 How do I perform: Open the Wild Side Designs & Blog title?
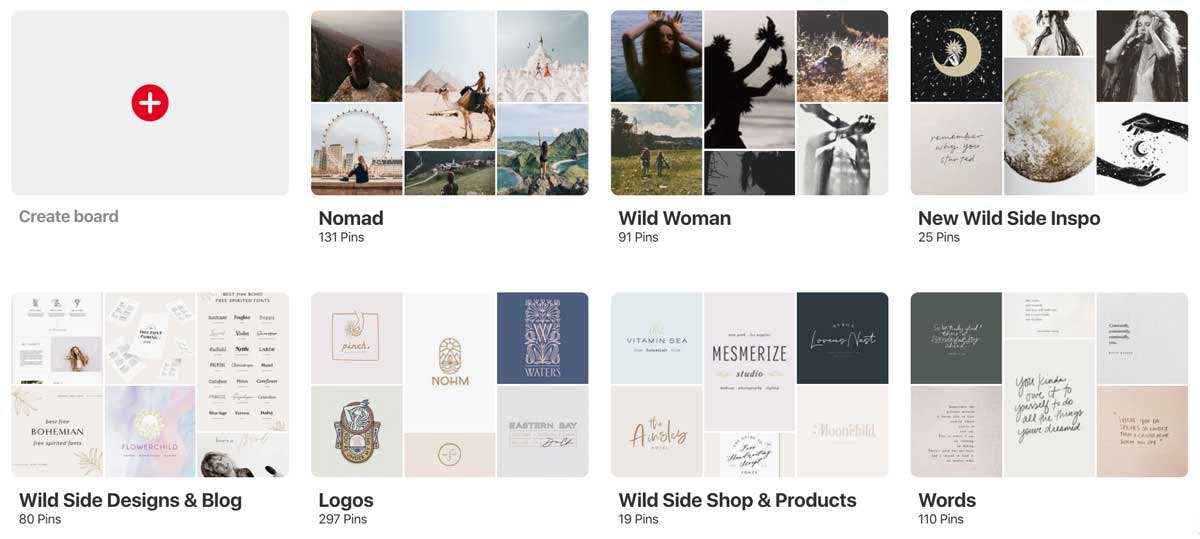click(130, 500)
